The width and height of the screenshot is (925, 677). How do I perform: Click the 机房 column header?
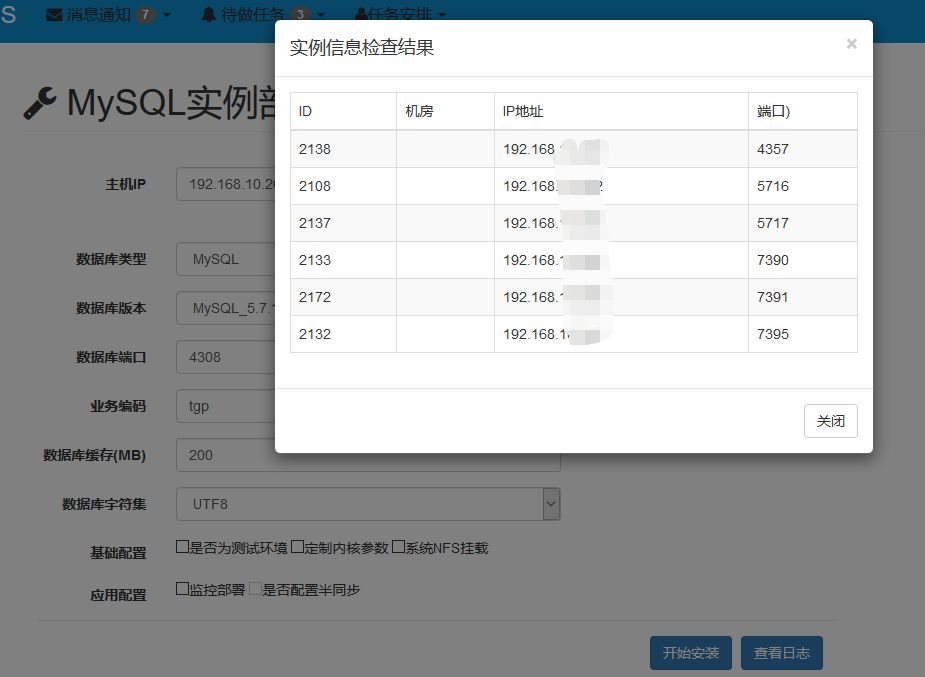click(x=445, y=111)
